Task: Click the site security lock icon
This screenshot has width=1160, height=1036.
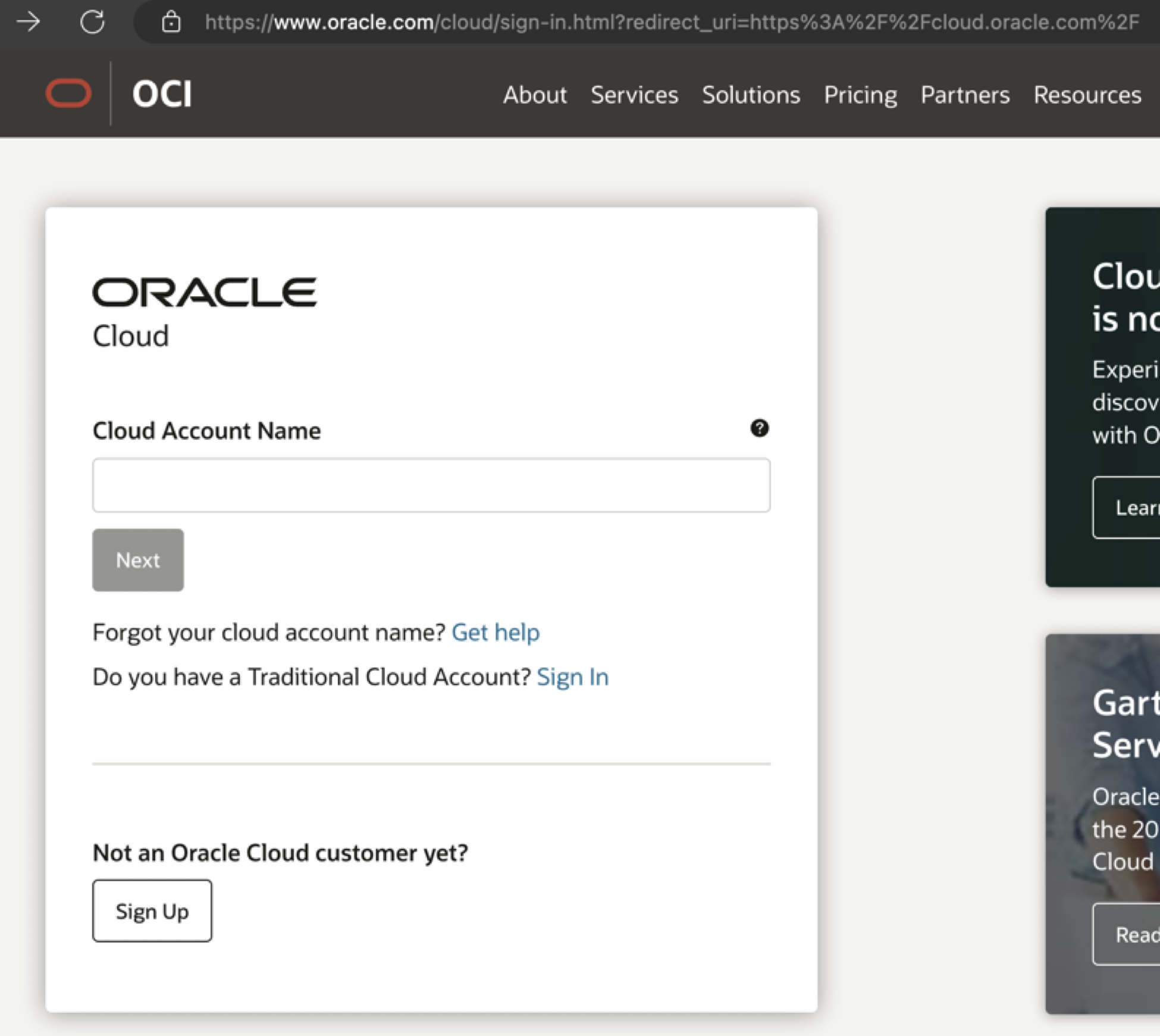Action: 171,22
